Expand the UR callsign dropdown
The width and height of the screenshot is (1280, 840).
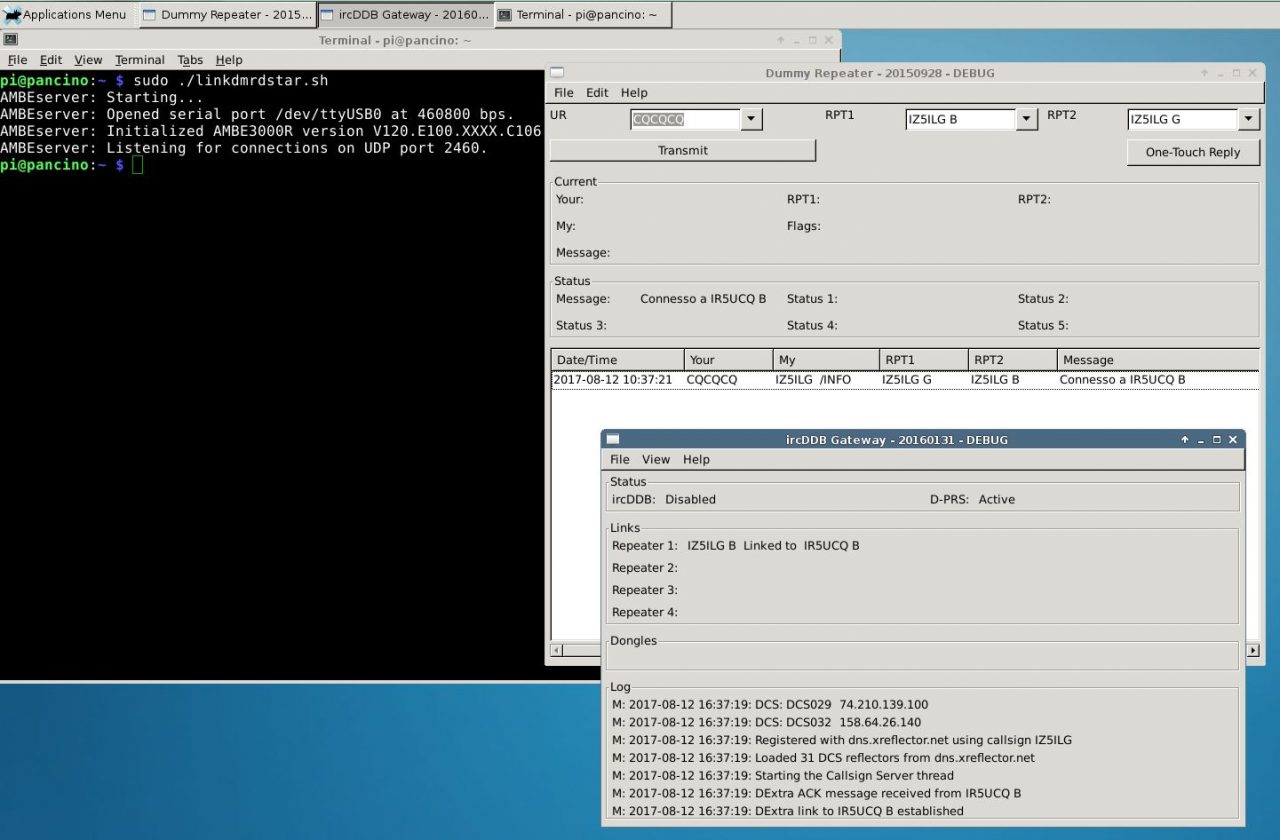pyautogui.click(x=751, y=119)
